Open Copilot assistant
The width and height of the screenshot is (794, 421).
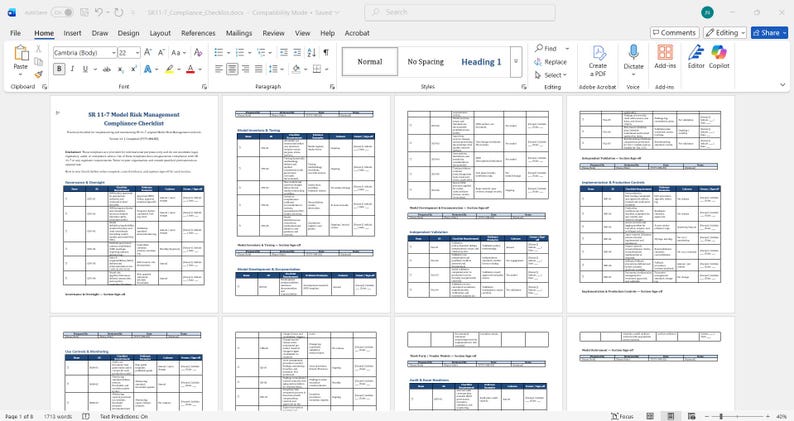[x=719, y=57]
